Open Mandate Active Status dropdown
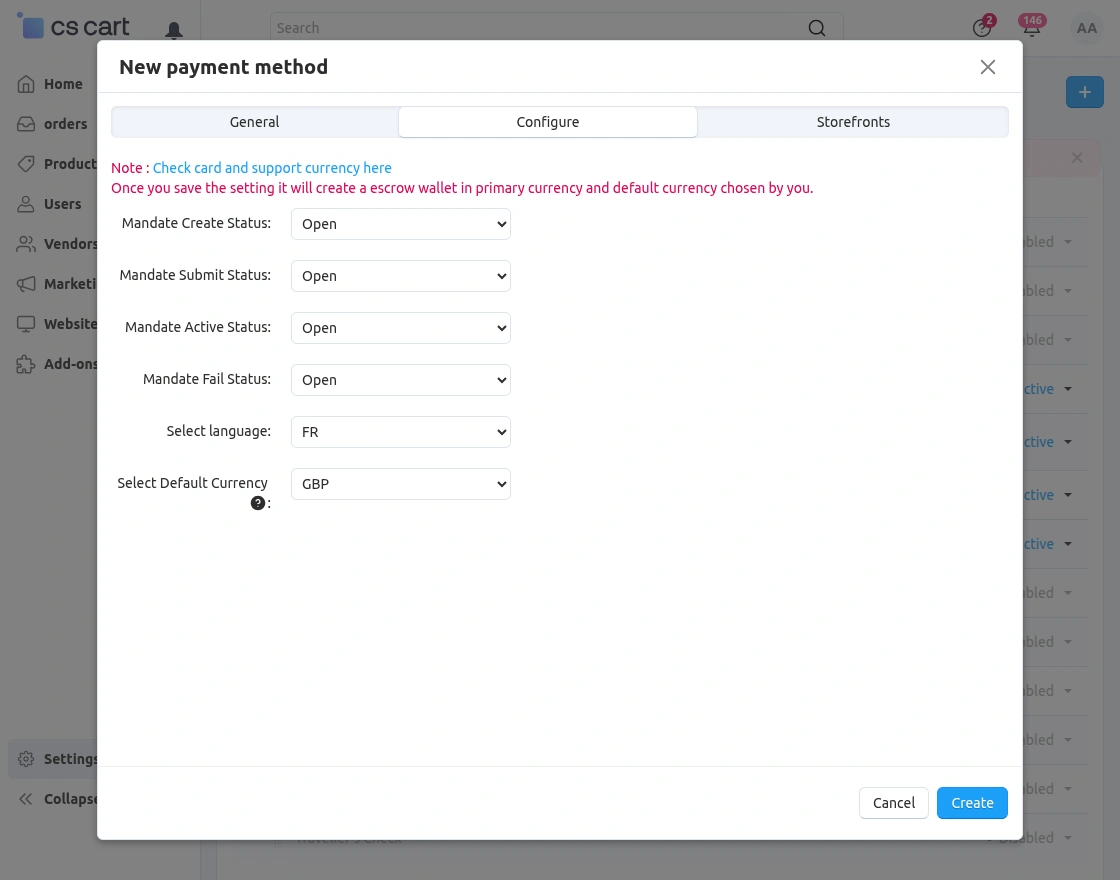Image resolution: width=1120 pixels, height=880 pixels. point(401,329)
